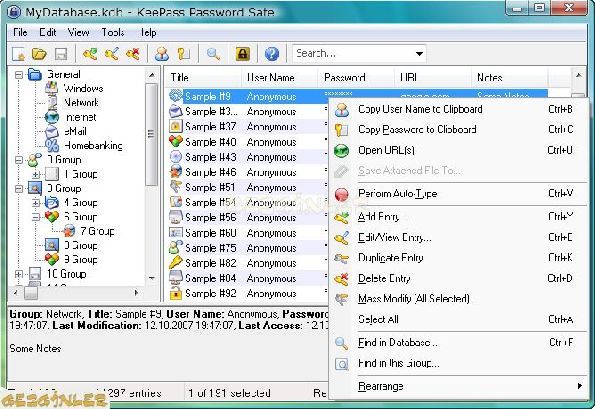The image size is (595, 409).
Task: Choose Edit/View Entry from context menu
Action: pos(458,238)
